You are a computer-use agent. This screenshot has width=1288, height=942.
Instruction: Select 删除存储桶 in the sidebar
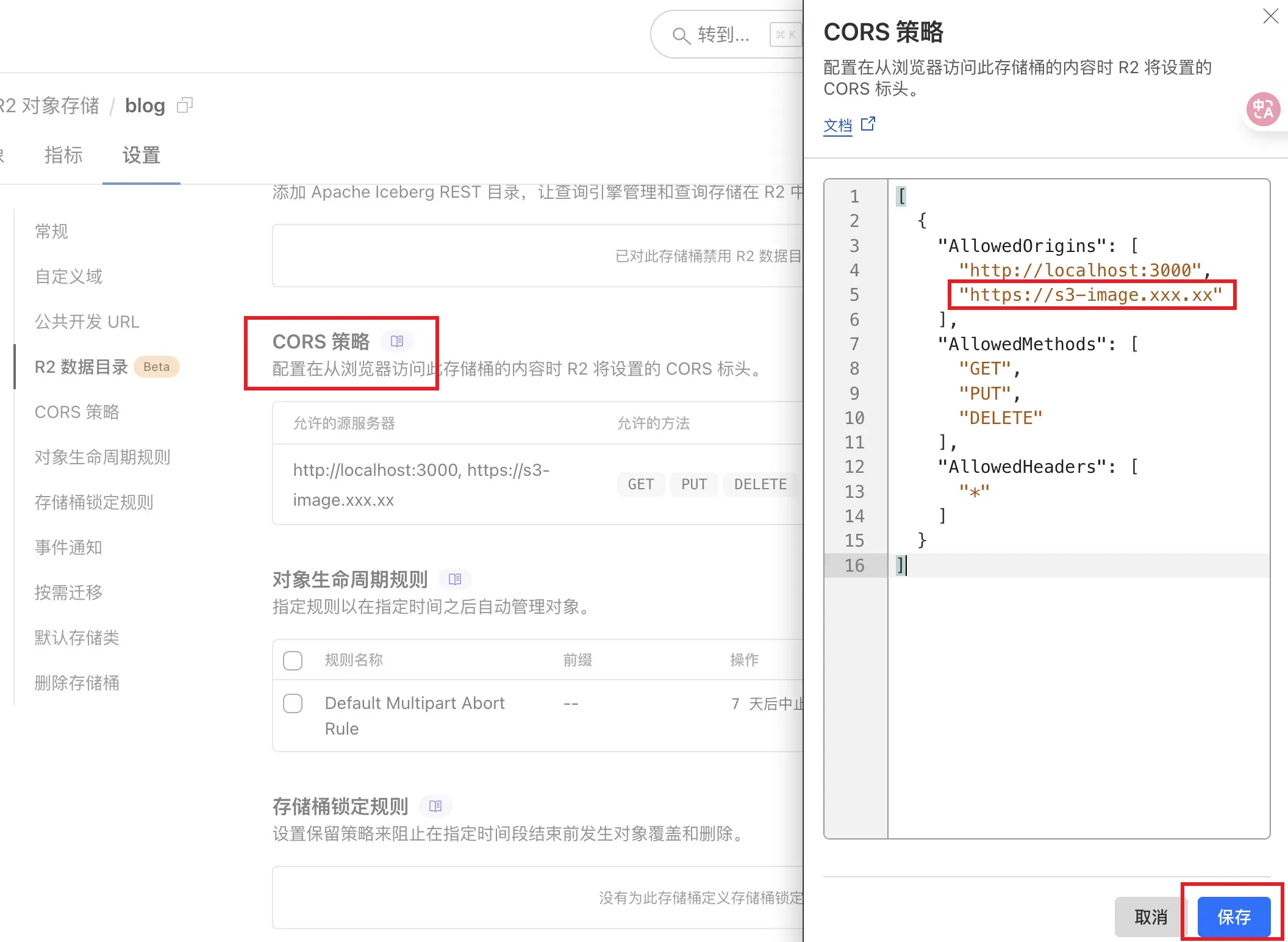click(x=77, y=683)
